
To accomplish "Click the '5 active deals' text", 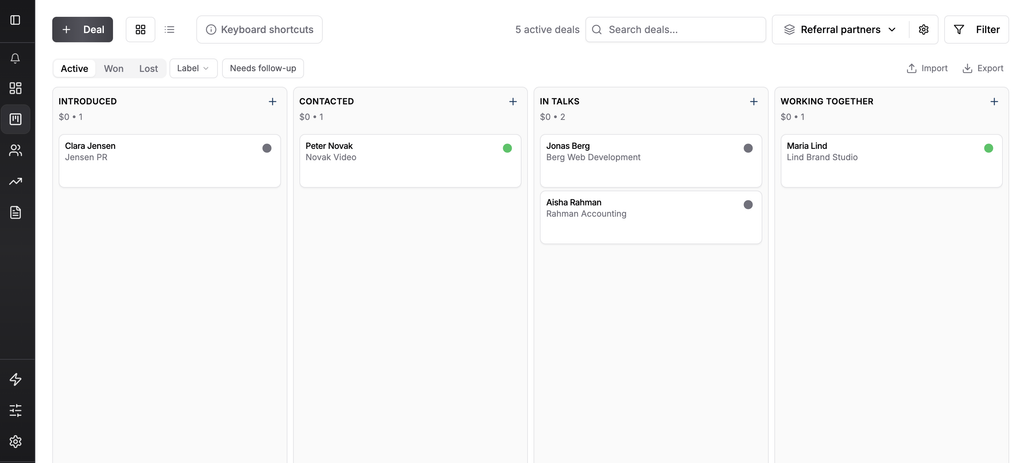I will point(547,29).
